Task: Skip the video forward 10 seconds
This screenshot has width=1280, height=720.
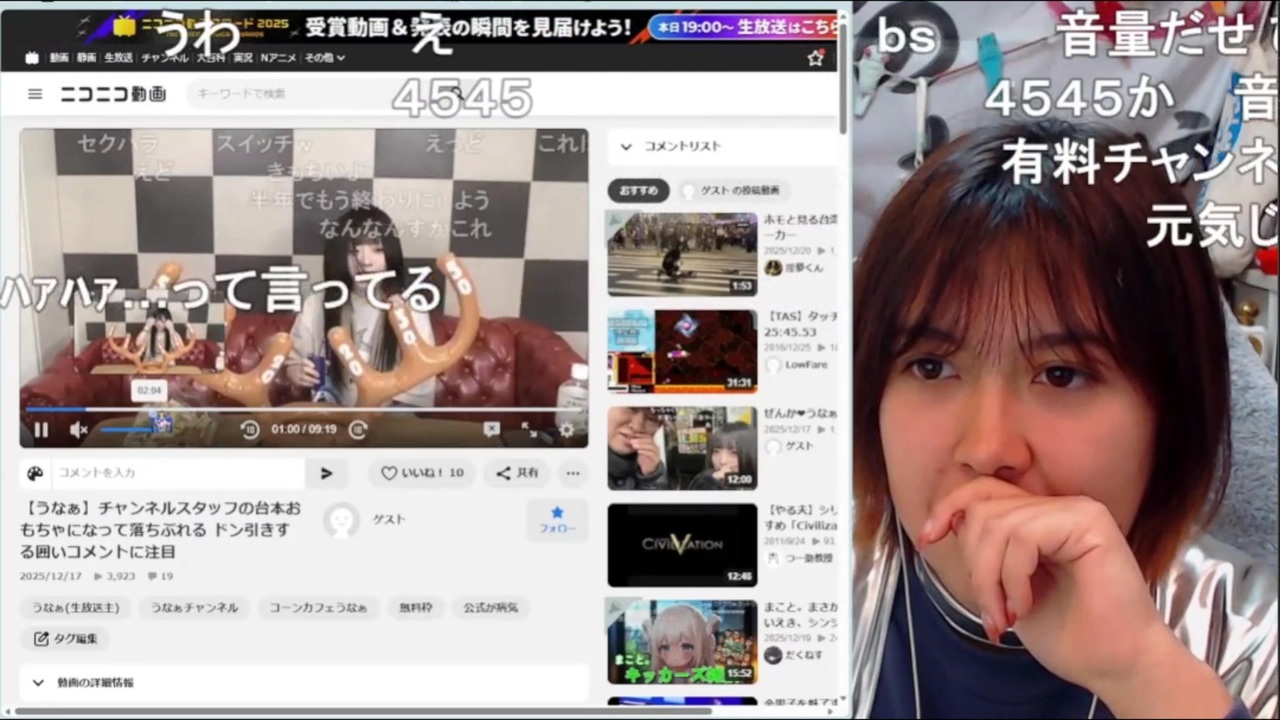Action: tap(358, 430)
